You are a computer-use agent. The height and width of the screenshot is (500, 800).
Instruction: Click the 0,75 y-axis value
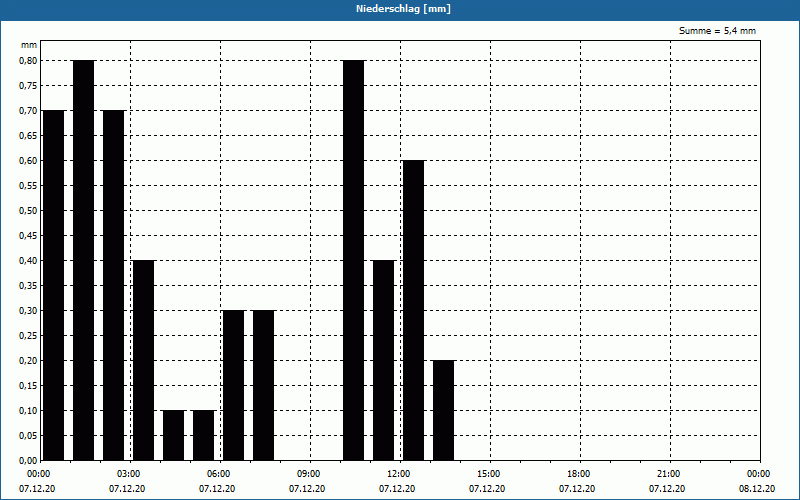tap(28, 85)
